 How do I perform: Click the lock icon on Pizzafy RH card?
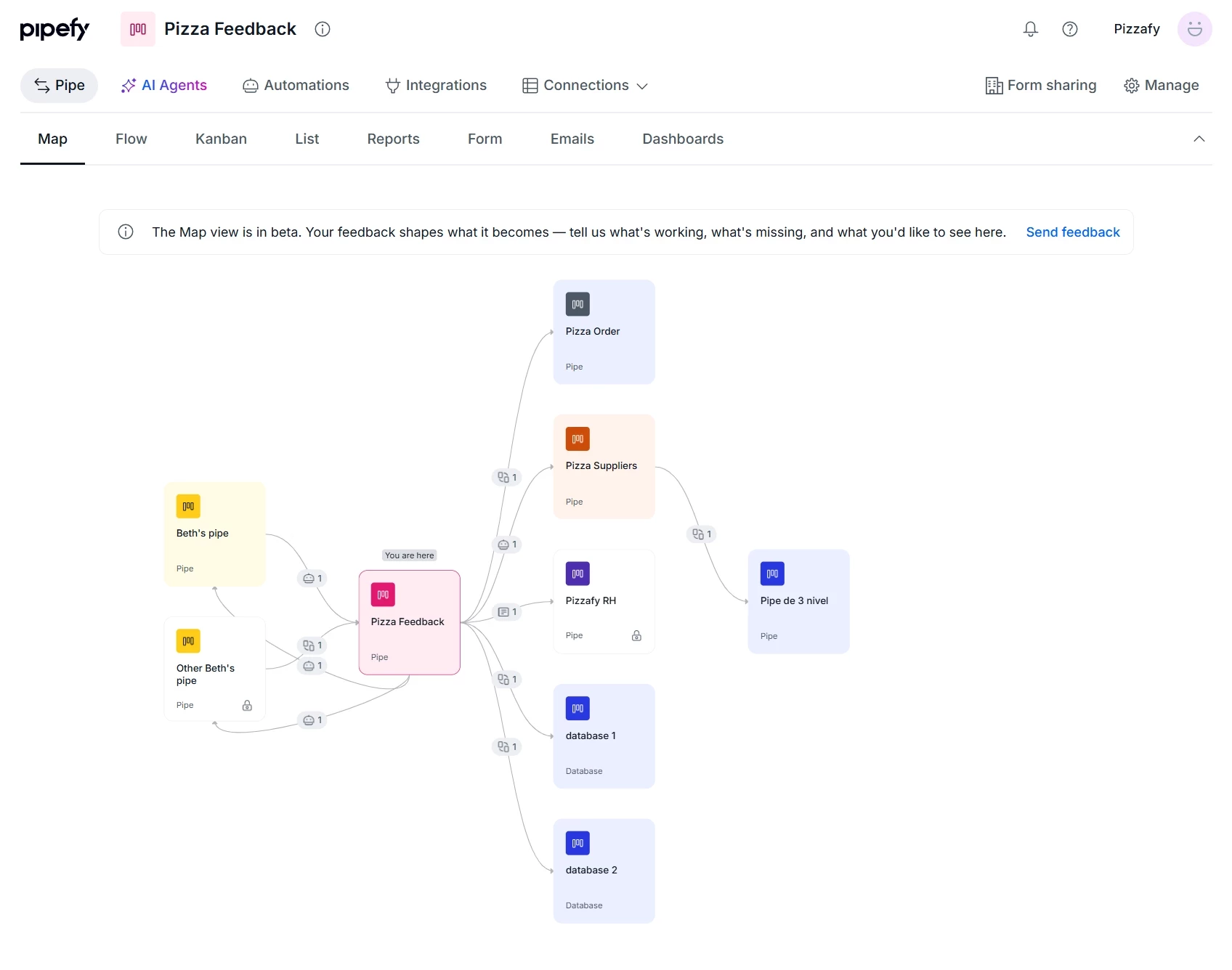[x=636, y=635]
